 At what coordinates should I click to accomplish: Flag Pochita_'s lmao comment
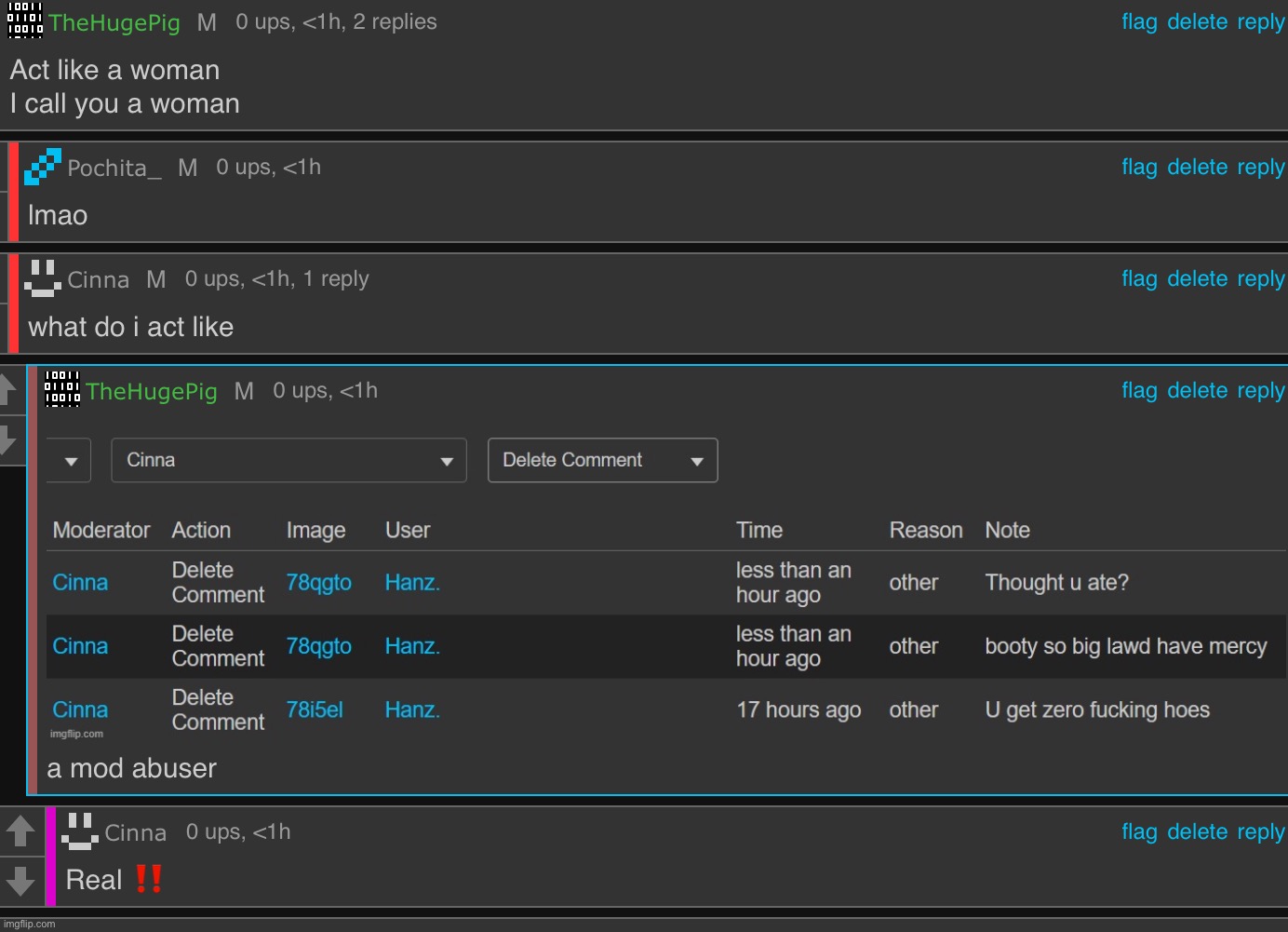click(x=1139, y=167)
